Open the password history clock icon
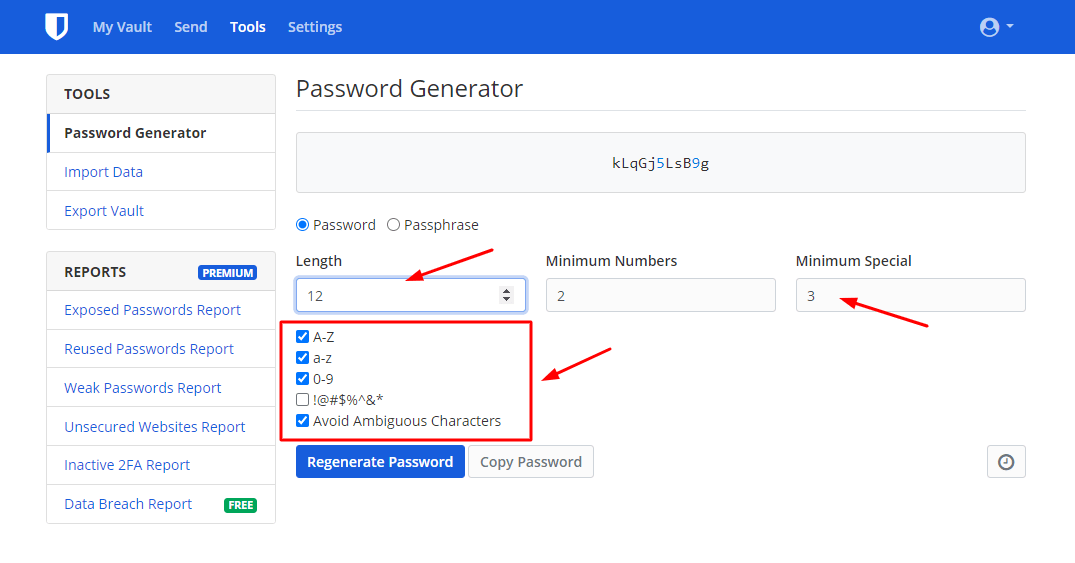 click(1006, 462)
